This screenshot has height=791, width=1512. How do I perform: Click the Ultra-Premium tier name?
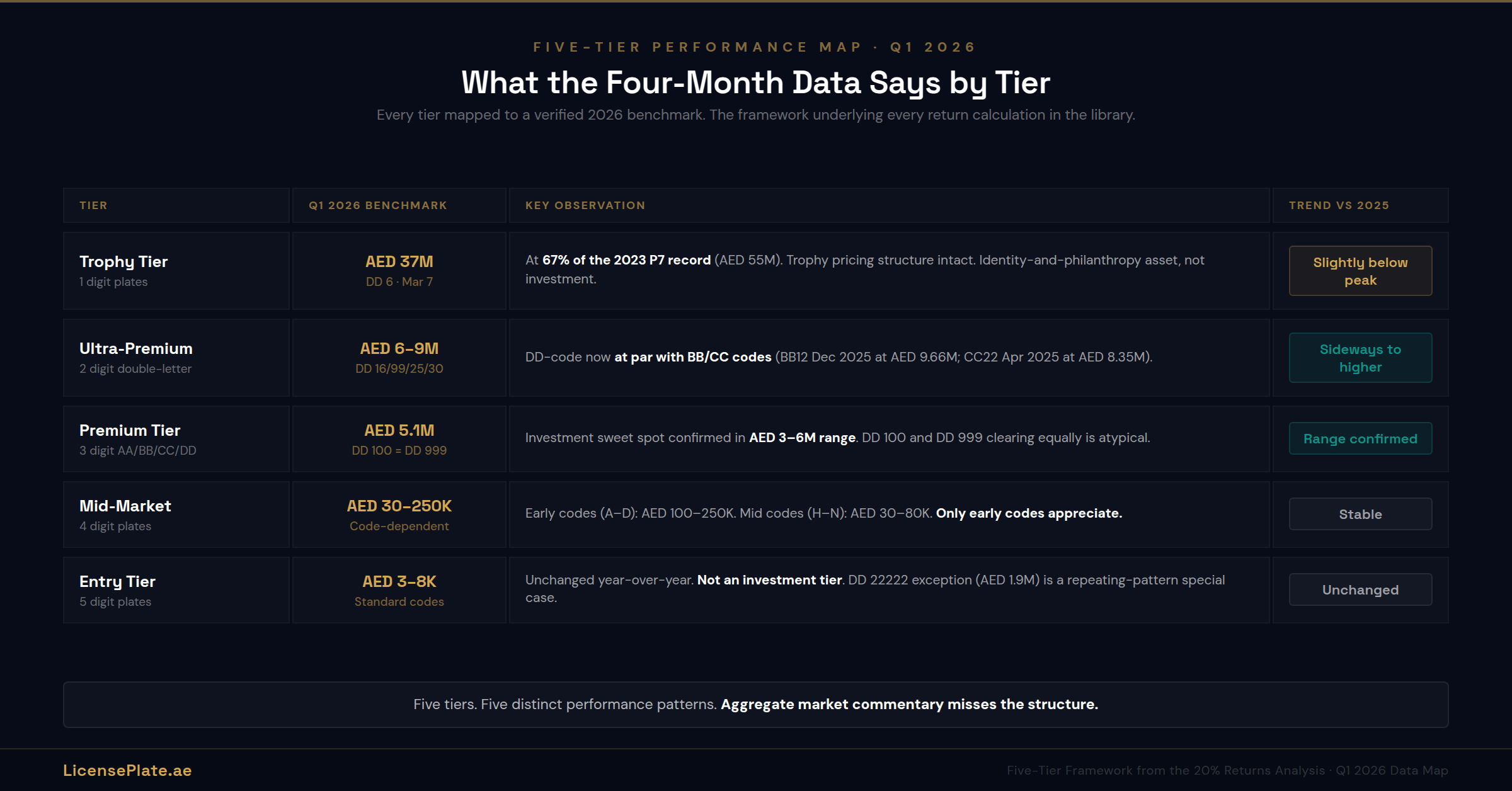pos(136,348)
